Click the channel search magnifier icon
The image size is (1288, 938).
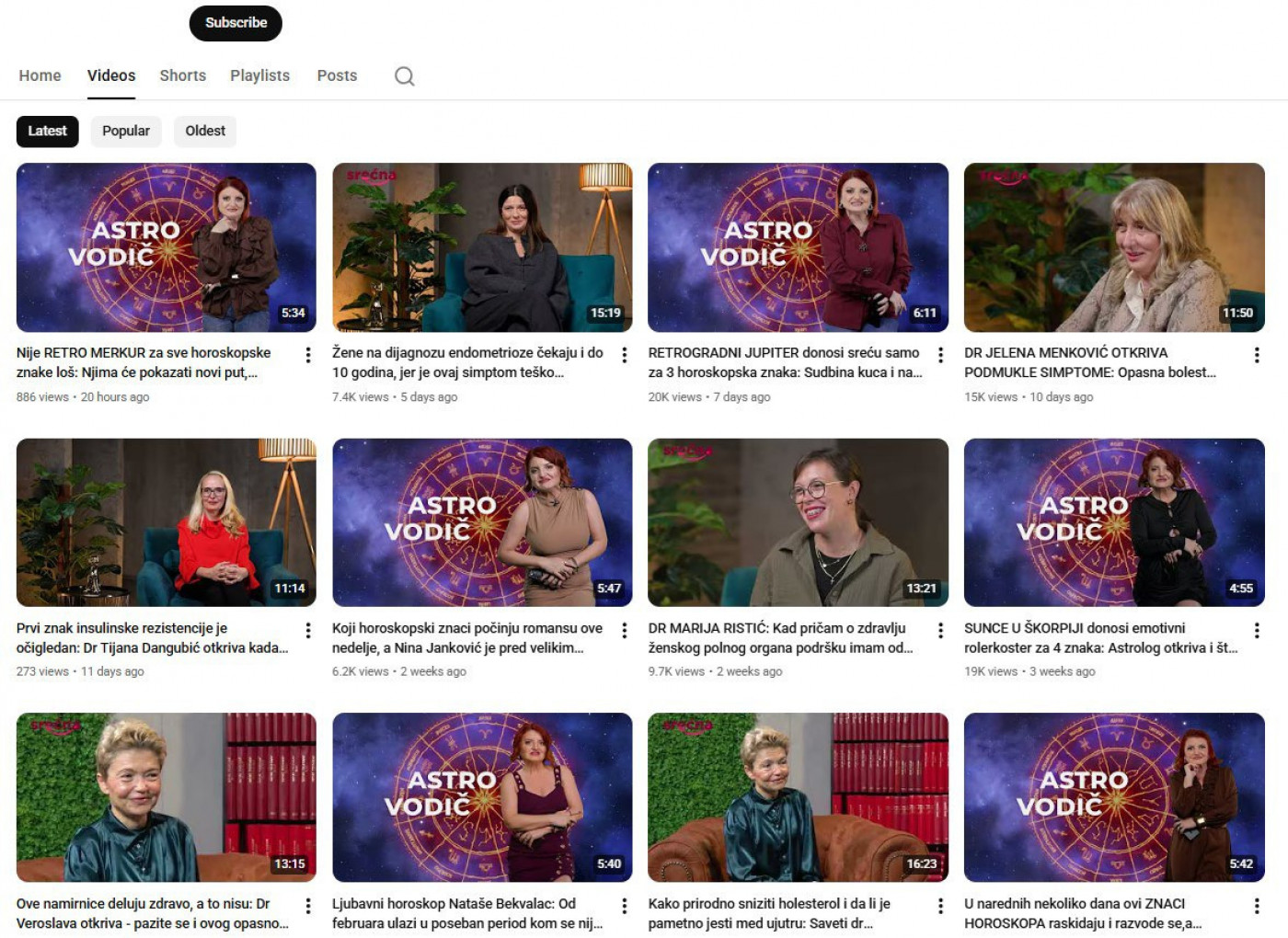tap(404, 76)
